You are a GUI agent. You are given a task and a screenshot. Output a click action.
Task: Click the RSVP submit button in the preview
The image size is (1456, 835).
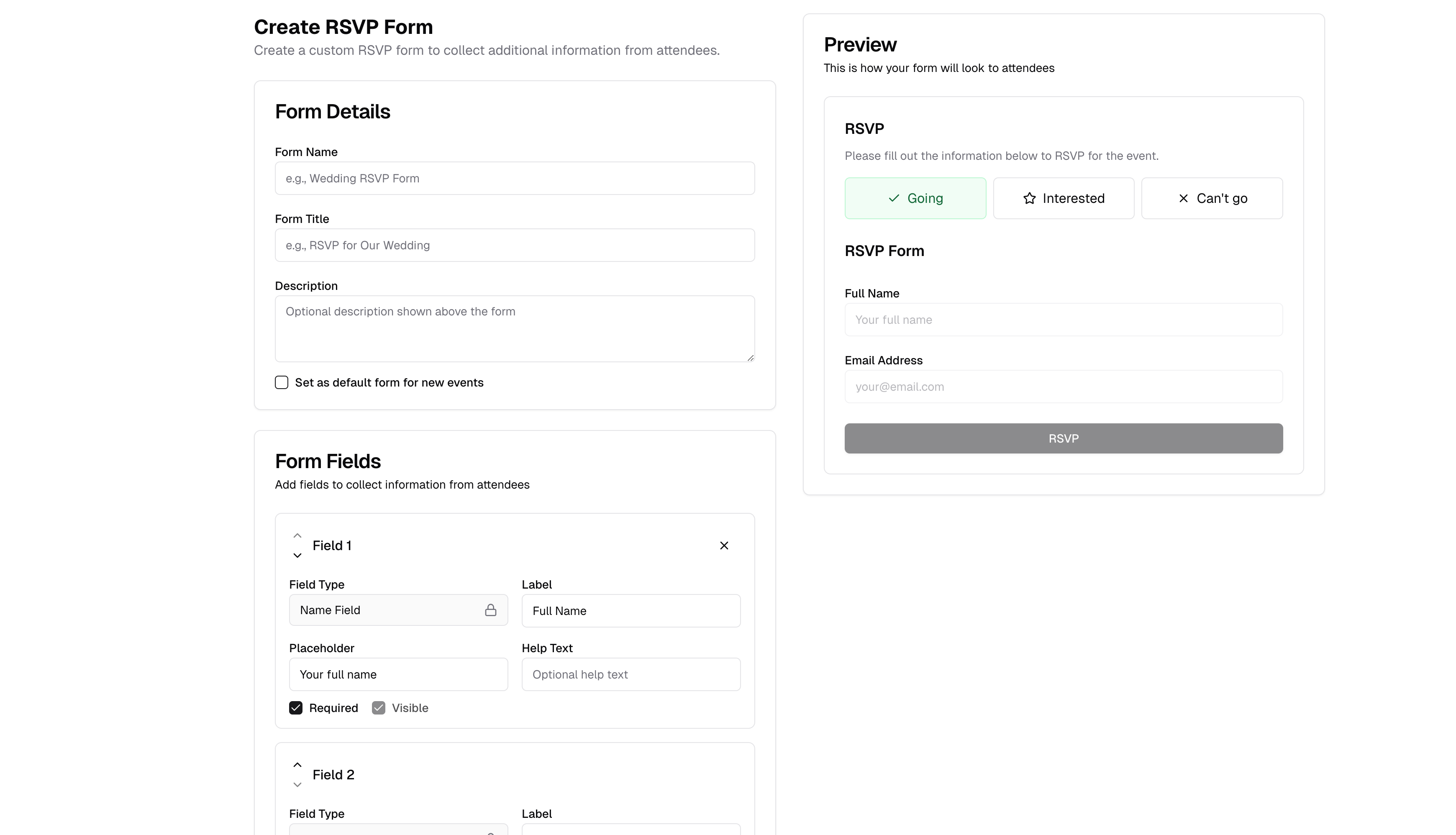[1063, 438]
